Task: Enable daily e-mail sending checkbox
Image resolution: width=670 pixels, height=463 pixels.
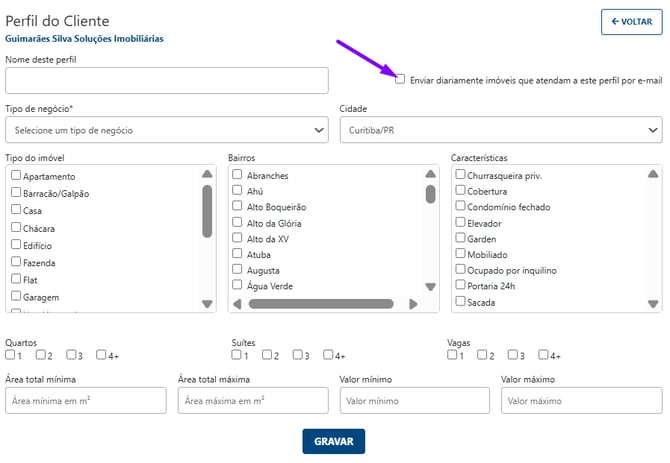Action: (401, 79)
